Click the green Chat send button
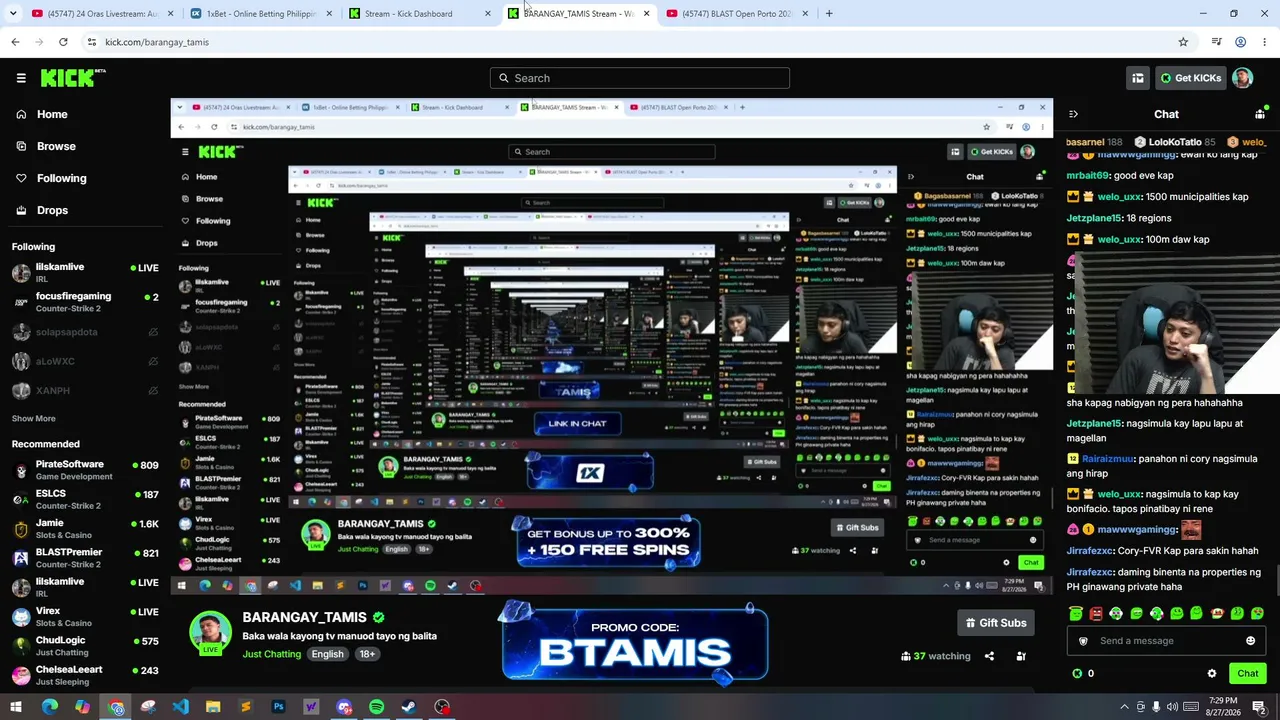The height and width of the screenshot is (720, 1280). click(x=1247, y=673)
